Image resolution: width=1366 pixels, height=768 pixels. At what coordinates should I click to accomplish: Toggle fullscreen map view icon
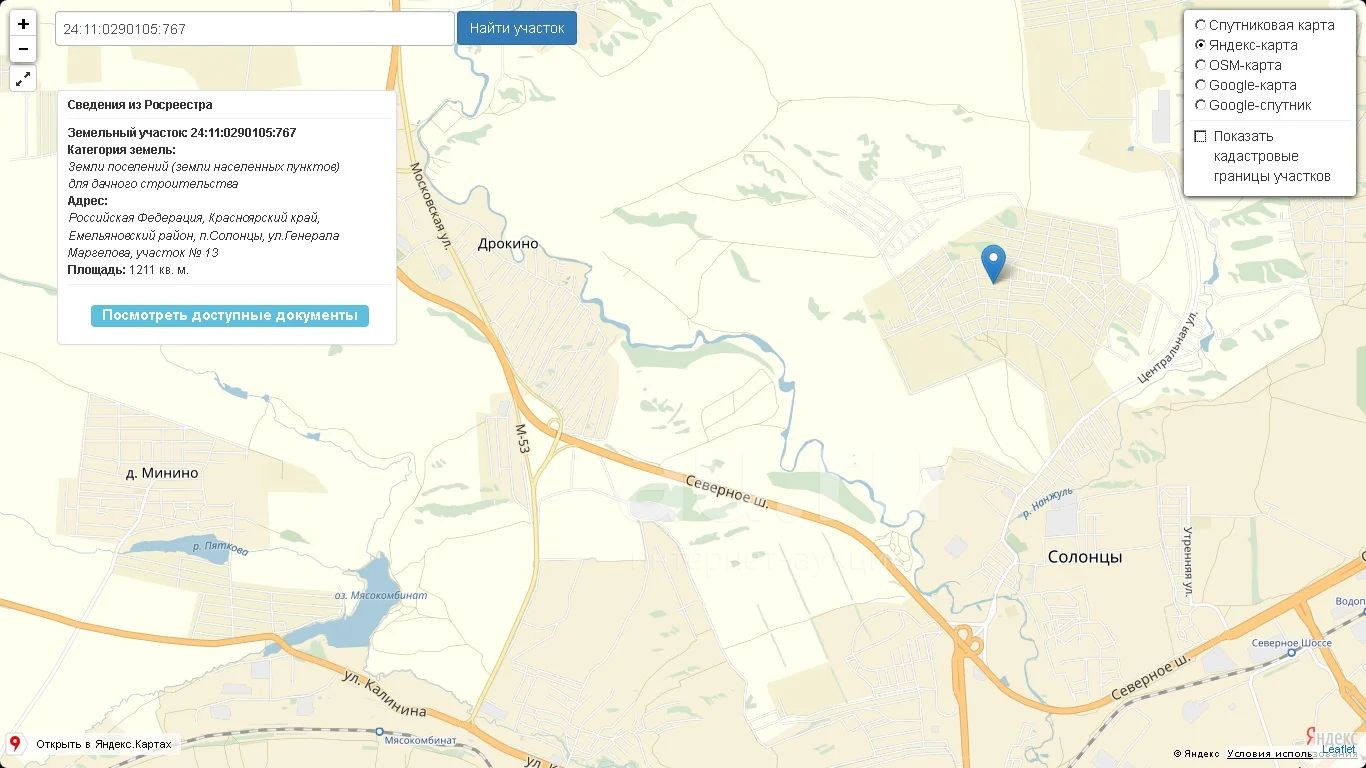pyautogui.click(x=23, y=78)
